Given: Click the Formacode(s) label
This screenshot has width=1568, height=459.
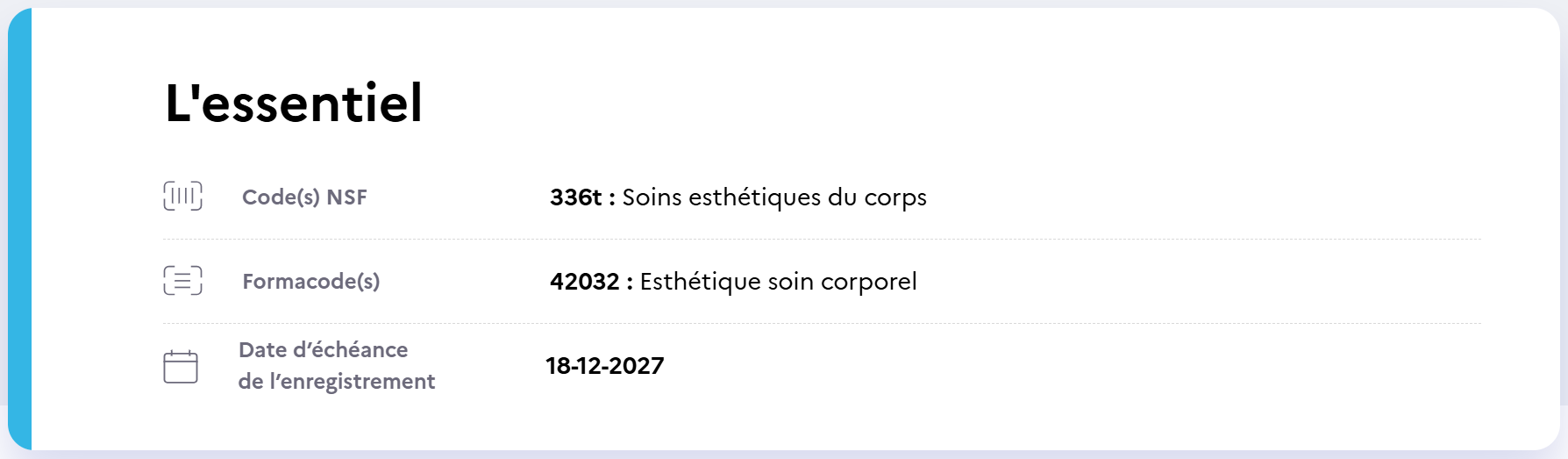Looking at the screenshot, I should [310, 282].
